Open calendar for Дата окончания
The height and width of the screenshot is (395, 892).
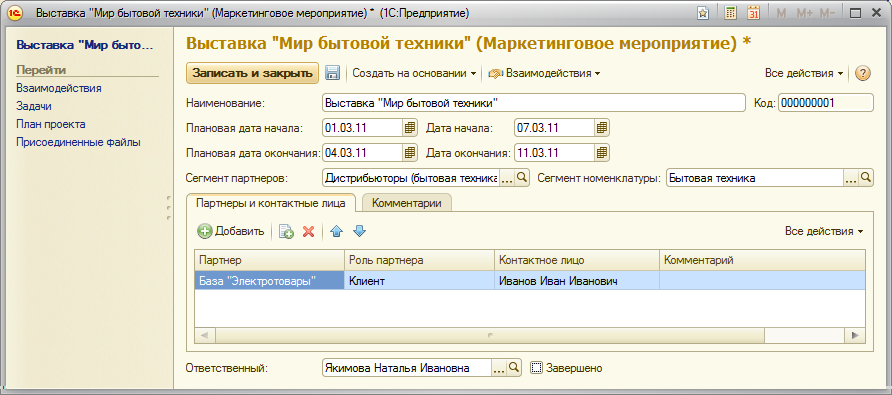coord(602,153)
